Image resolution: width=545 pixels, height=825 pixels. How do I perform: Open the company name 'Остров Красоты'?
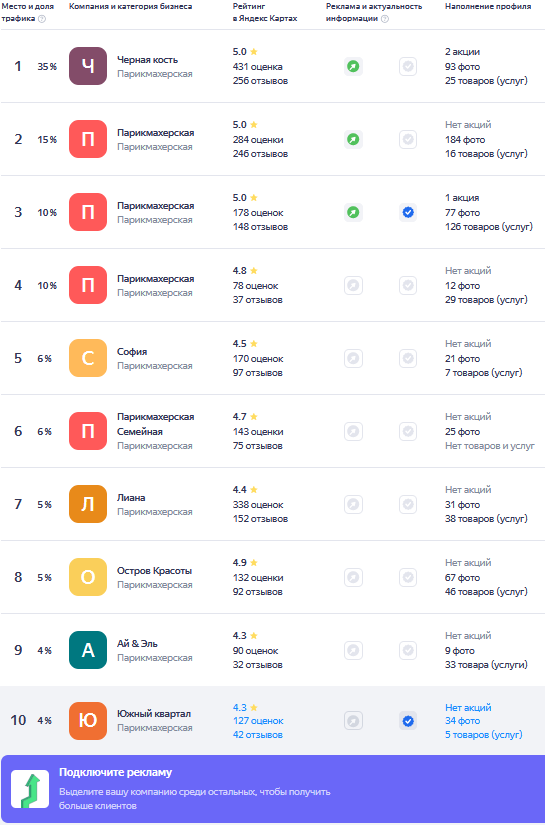click(154, 571)
